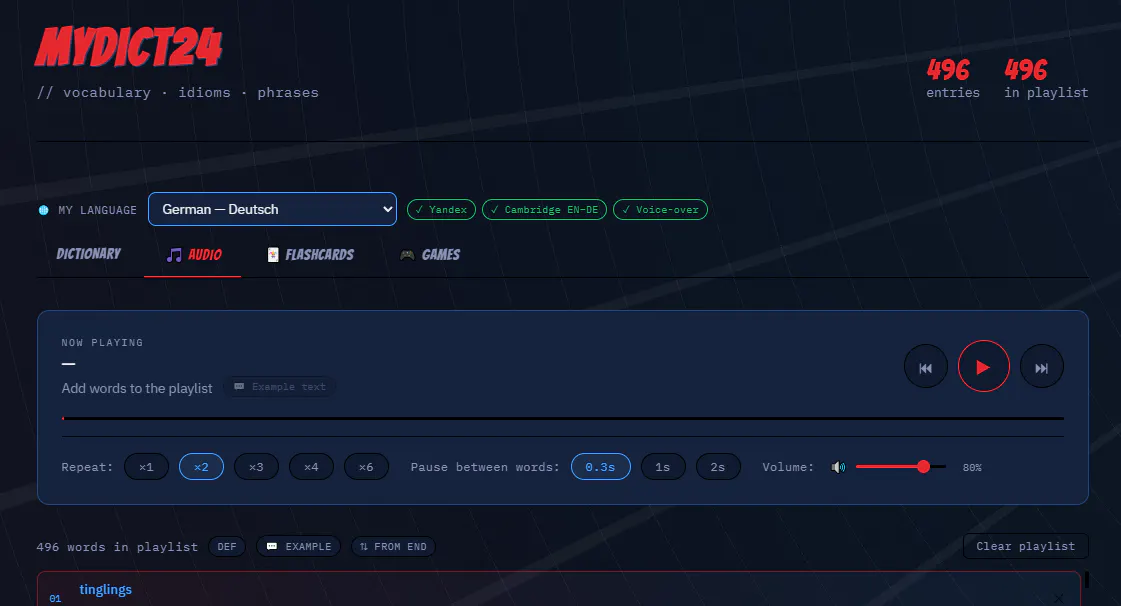
Task: Set repeat to ×1
Action: [x=147, y=467]
